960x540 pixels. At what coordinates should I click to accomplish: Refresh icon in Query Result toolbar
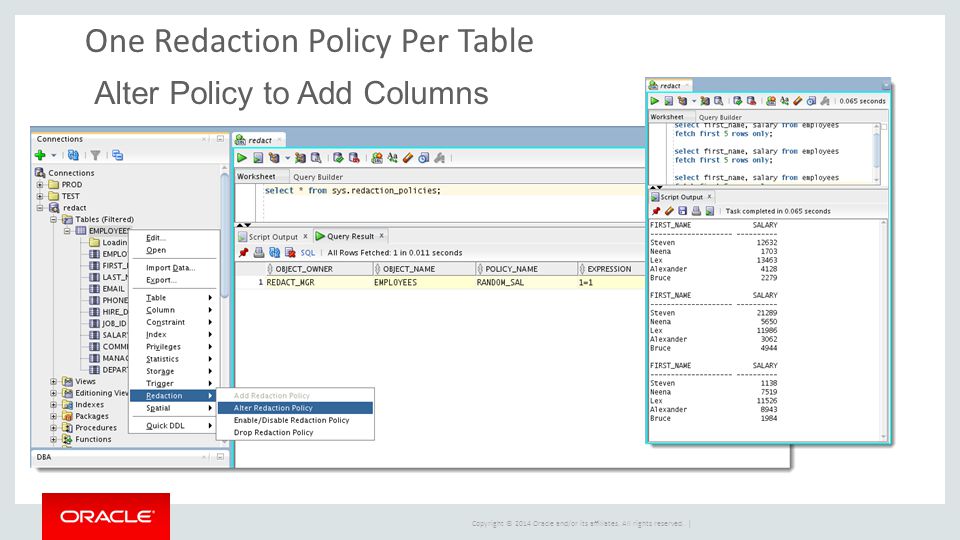274,252
